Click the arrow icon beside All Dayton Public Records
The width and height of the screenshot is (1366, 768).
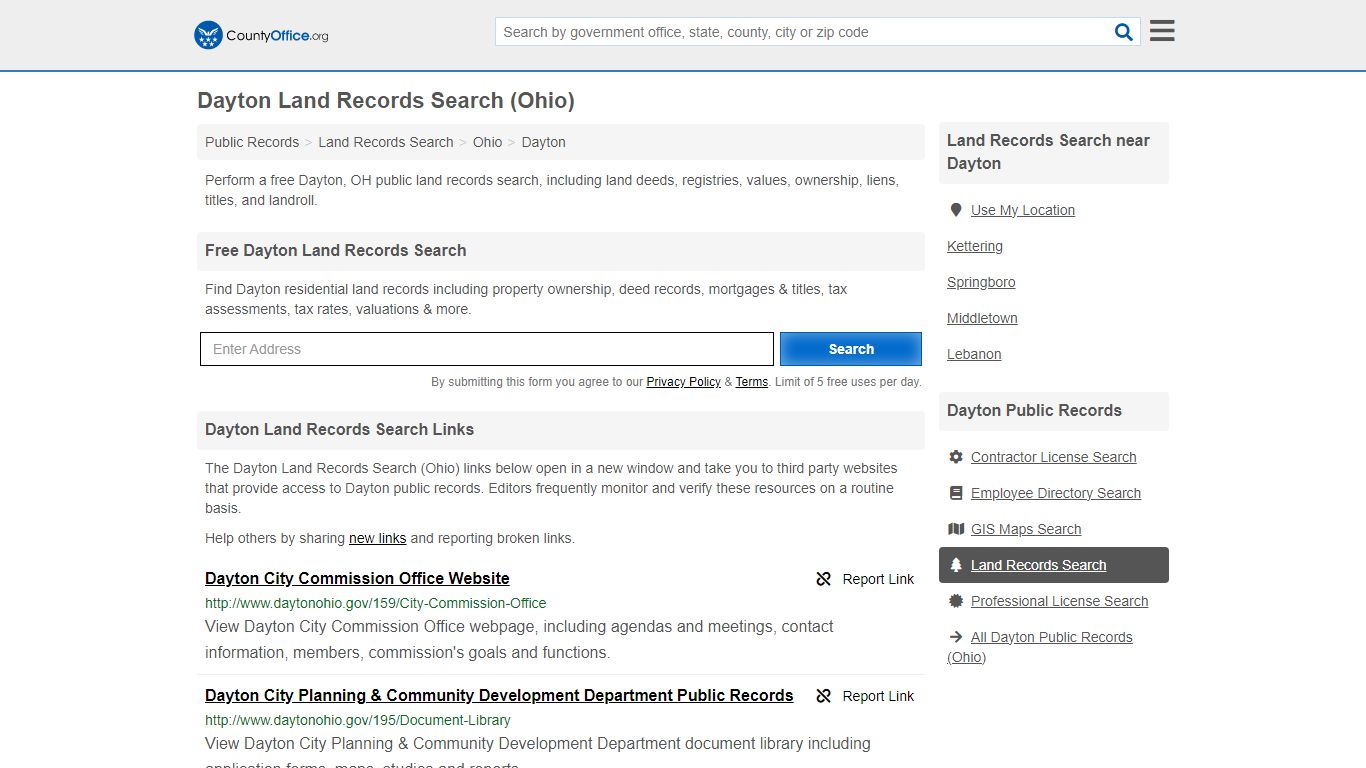coord(956,637)
